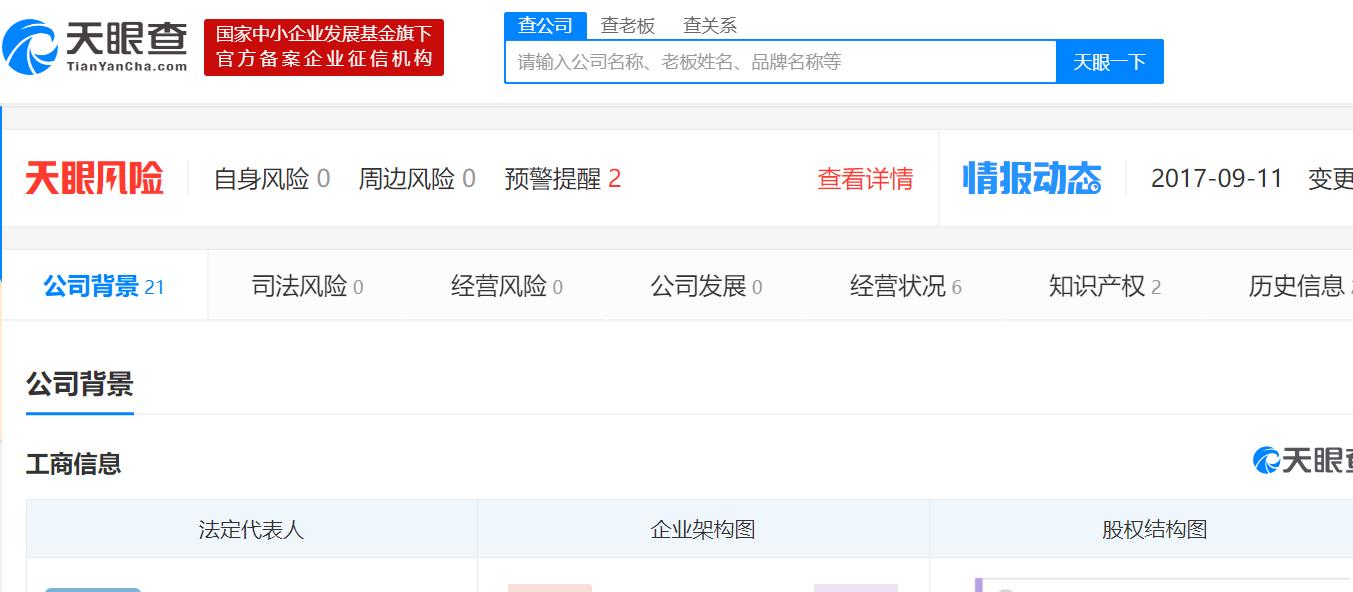Open the 司法风险 section
The image size is (1353, 592).
[x=299, y=285]
